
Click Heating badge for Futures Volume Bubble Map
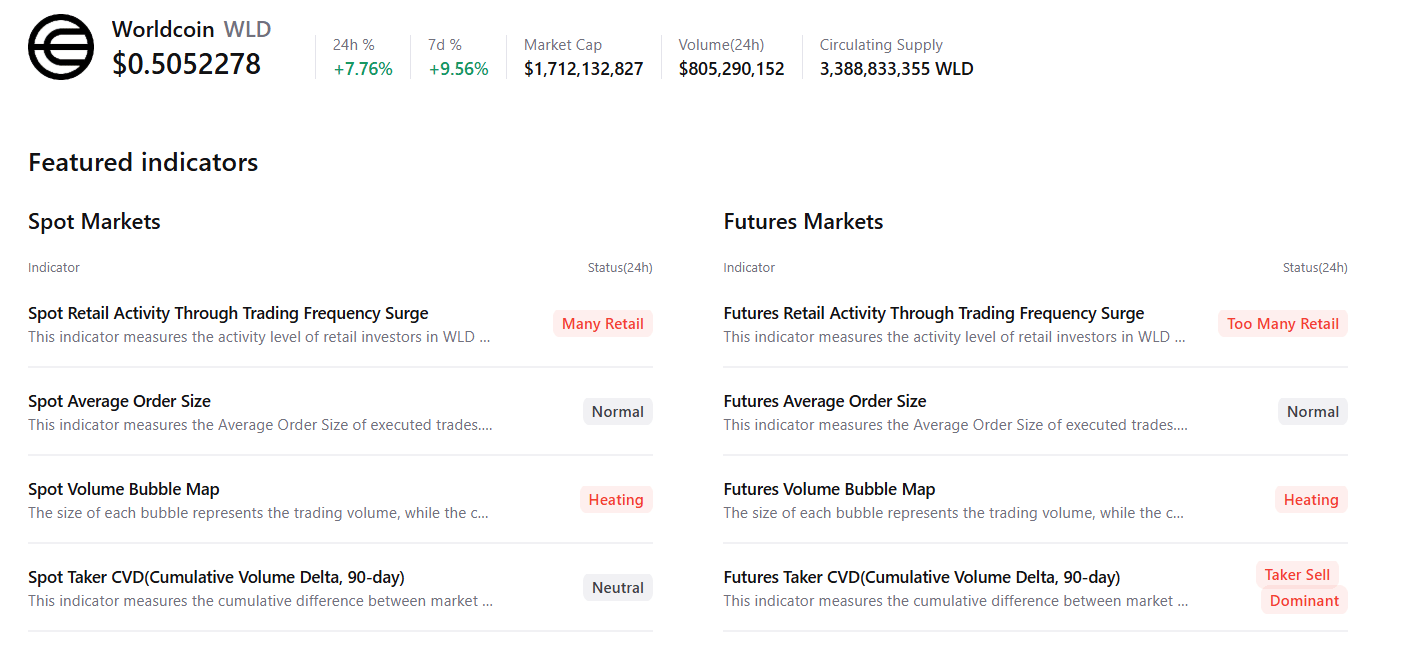tap(1311, 499)
